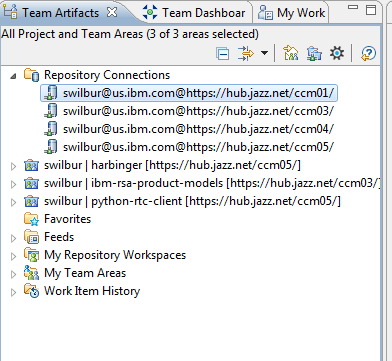Screen dimensions: 392x361
Task: Expand the Feeds node
Action: 13,238
